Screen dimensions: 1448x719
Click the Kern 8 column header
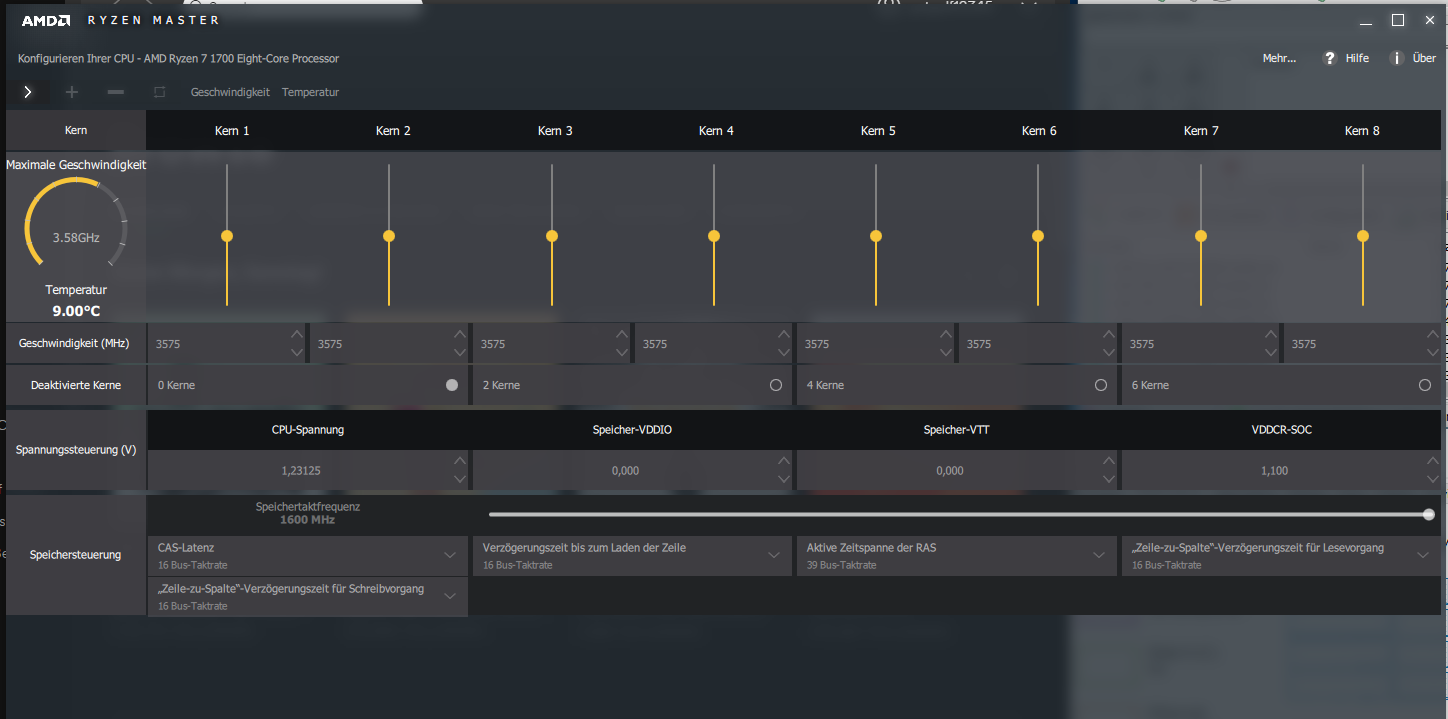pos(1362,131)
